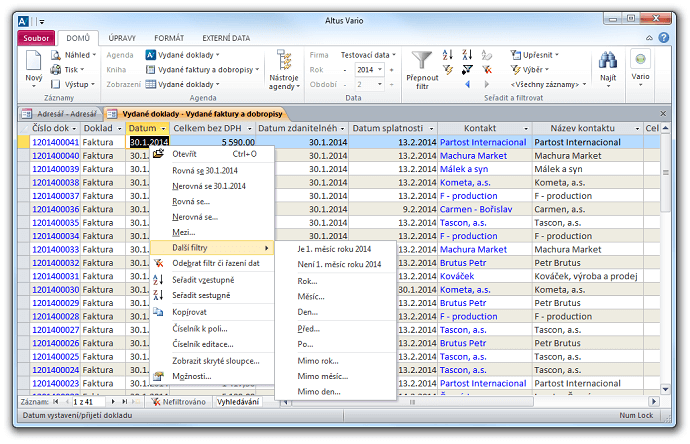Choose Otevřít in the context menu
The width and height of the screenshot is (690, 444).
[x=212, y=154]
